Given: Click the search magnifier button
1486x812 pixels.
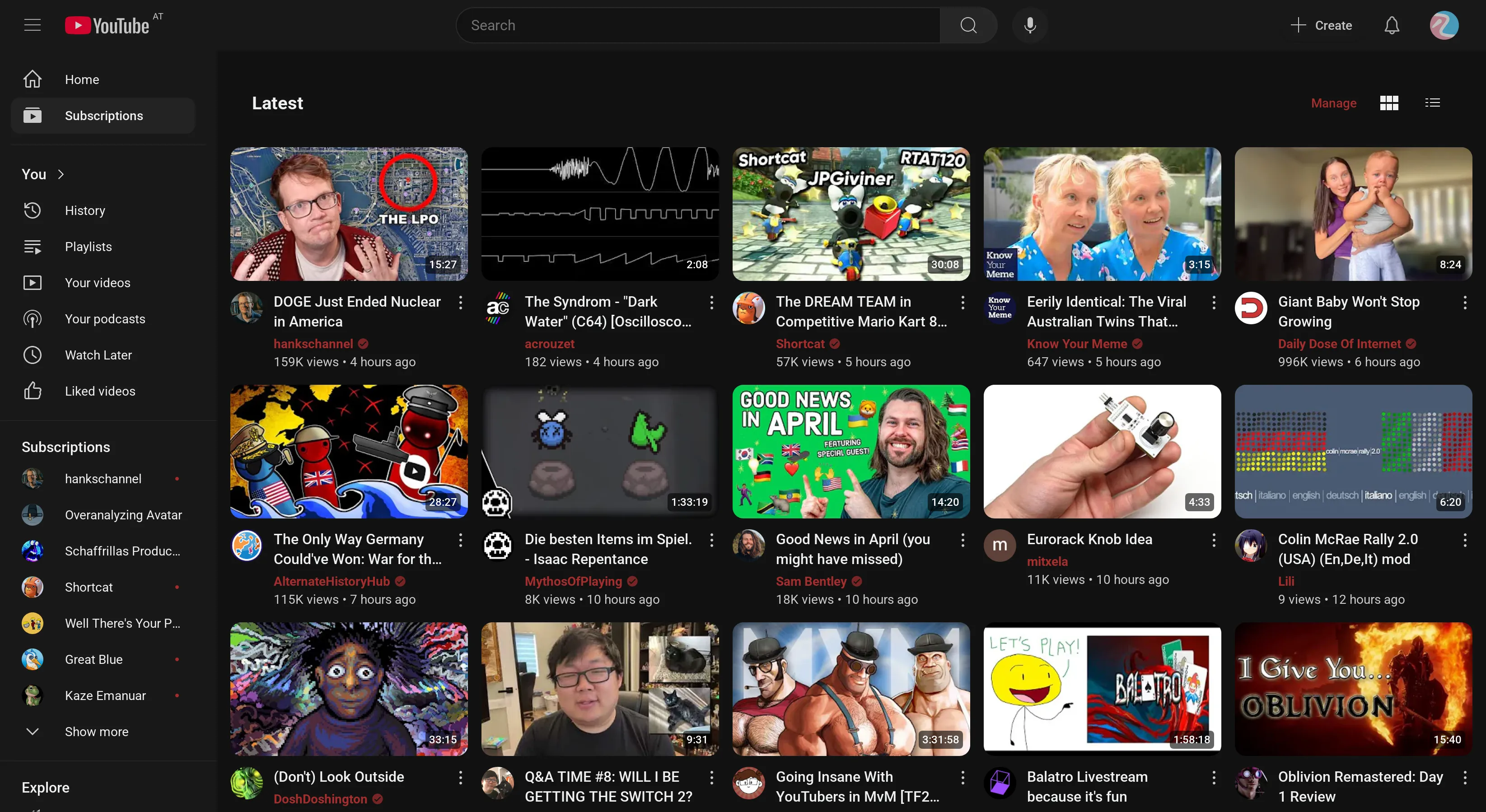Looking at the screenshot, I should tap(968, 25).
